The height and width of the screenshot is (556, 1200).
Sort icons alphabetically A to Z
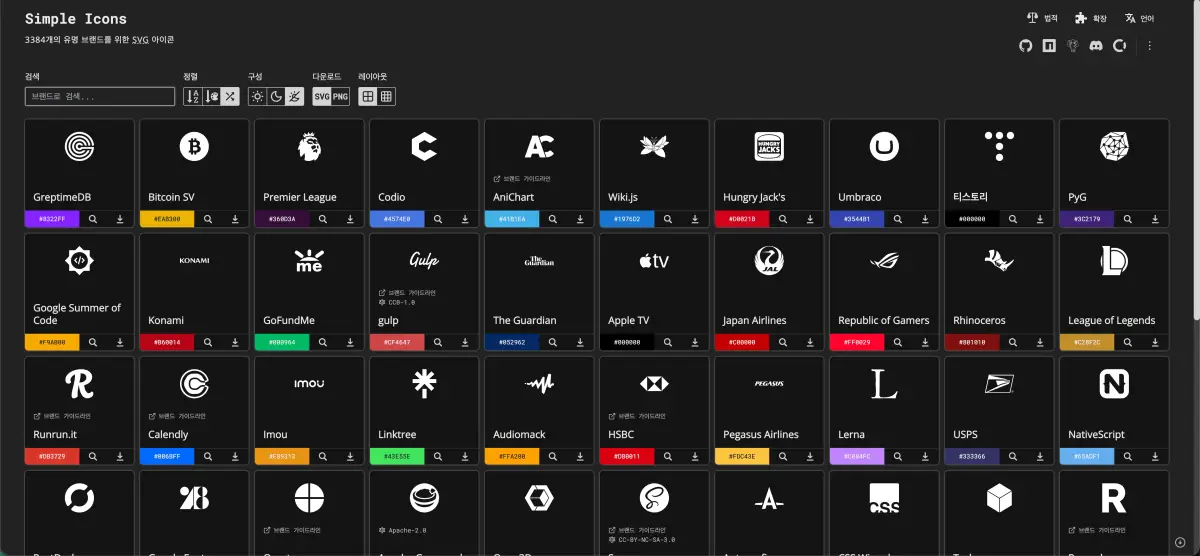(193, 96)
